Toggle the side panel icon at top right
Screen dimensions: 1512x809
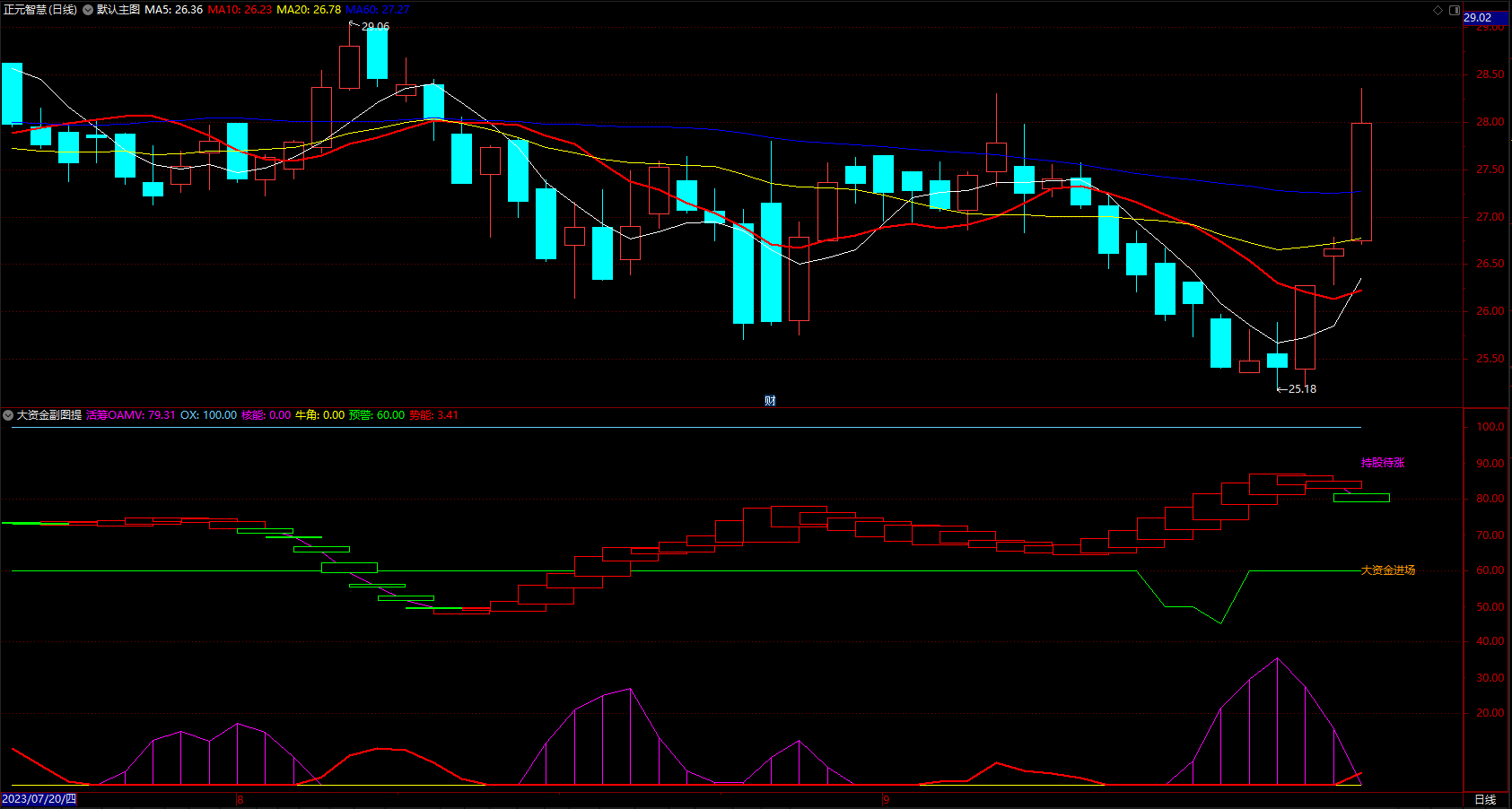[x=1455, y=10]
